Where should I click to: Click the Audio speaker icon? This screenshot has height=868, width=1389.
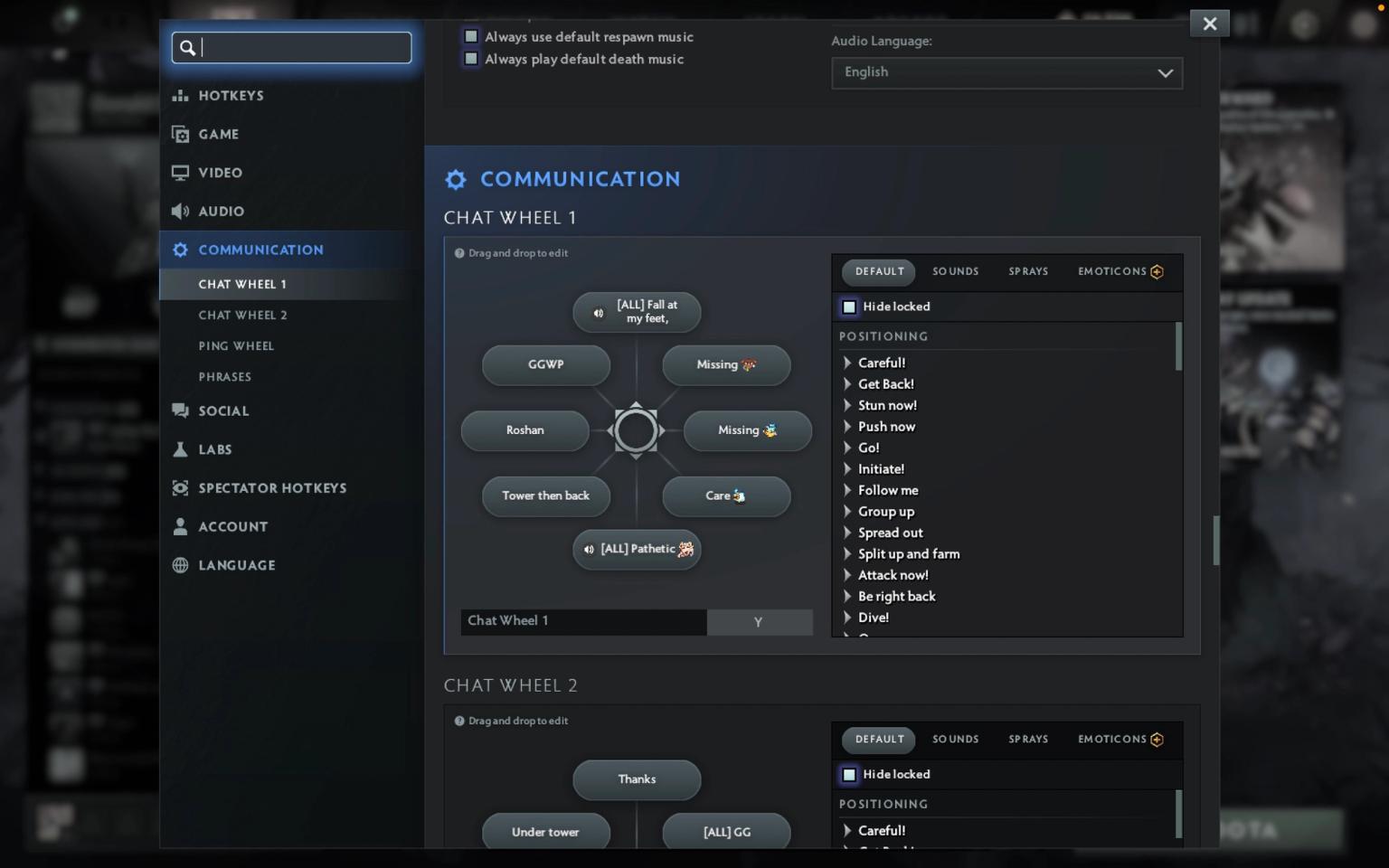point(181,211)
